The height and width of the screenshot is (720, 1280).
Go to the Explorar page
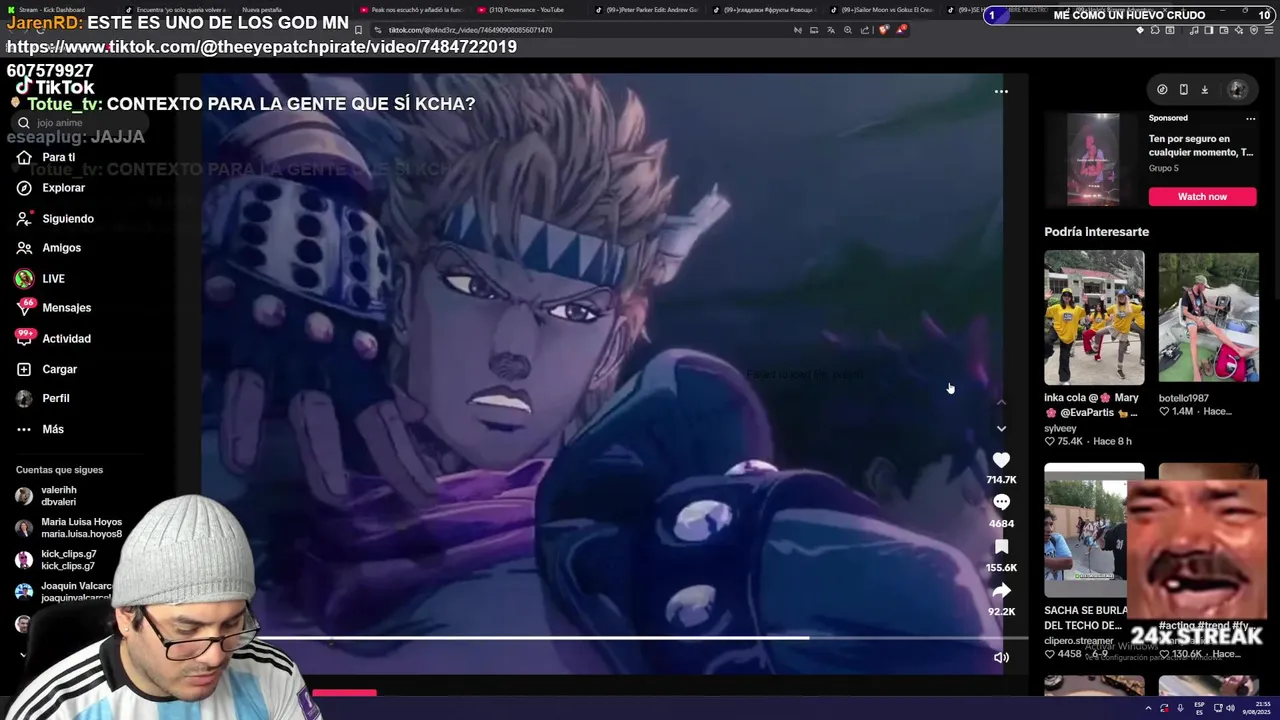click(x=51, y=188)
